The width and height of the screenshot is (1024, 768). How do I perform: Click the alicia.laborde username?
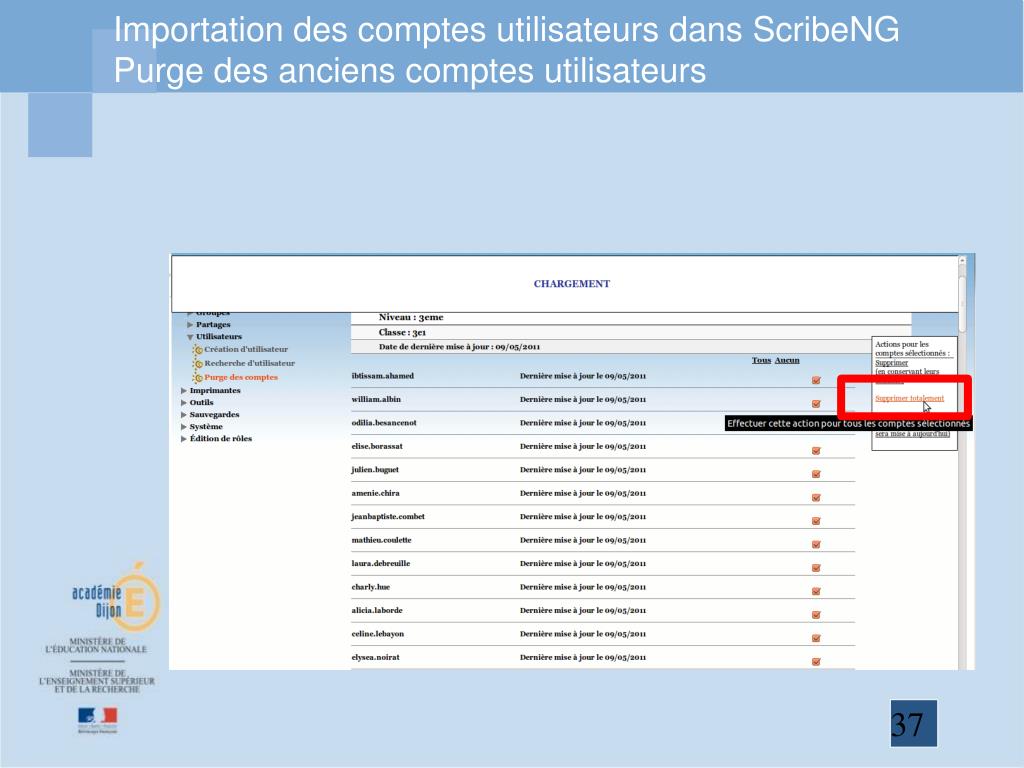[x=377, y=611]
